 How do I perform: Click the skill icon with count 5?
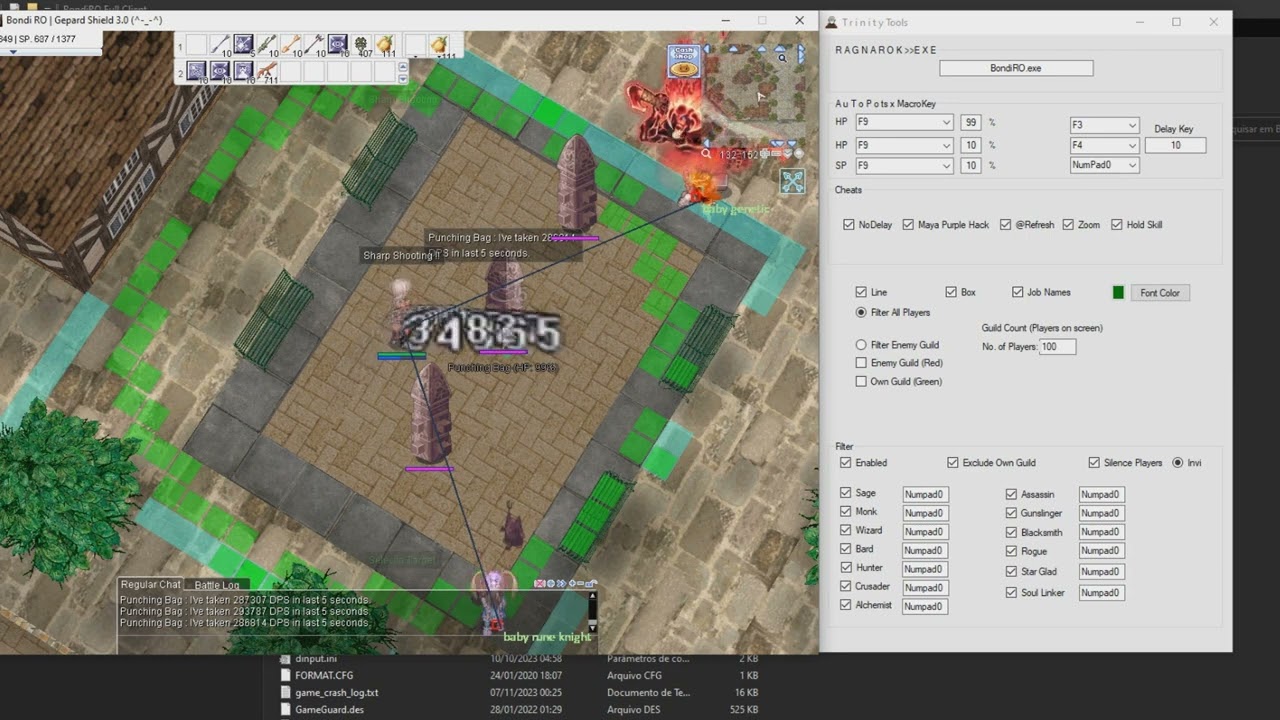243,44
